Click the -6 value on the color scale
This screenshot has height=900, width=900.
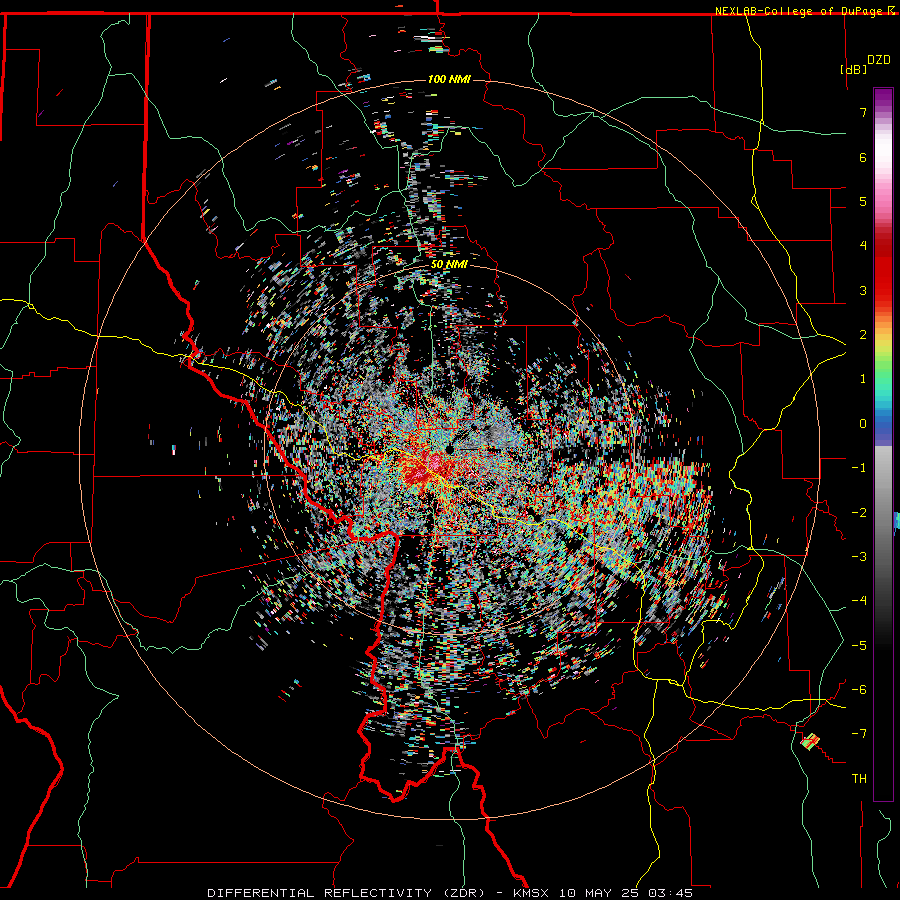859,690
